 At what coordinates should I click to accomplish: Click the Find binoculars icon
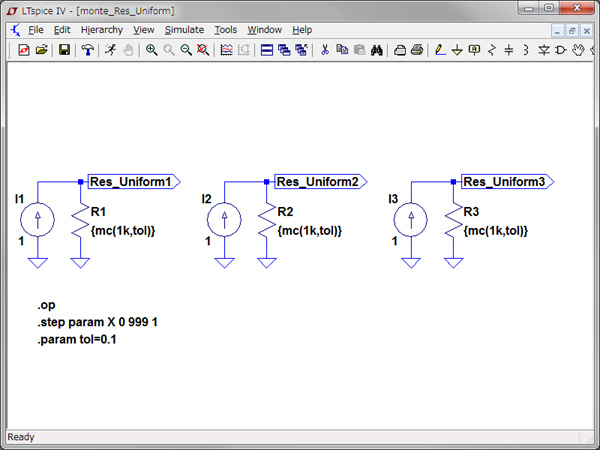(377, 50)
